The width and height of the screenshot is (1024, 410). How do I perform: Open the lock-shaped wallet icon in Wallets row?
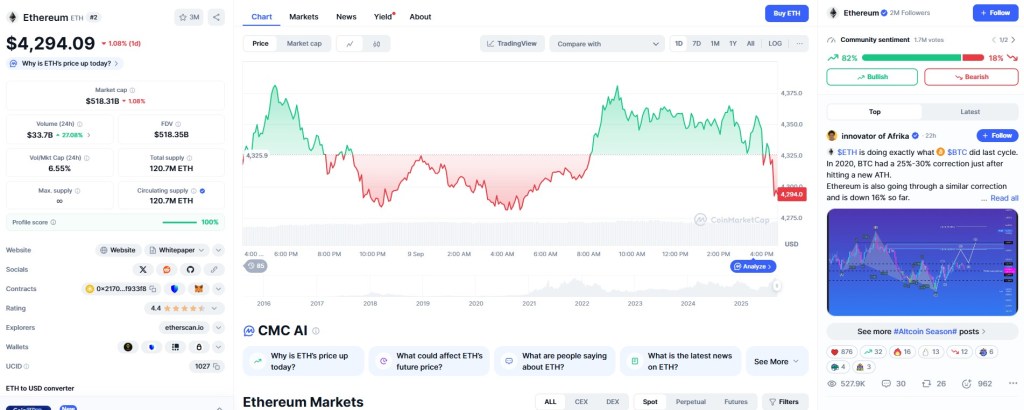[199, 347]
